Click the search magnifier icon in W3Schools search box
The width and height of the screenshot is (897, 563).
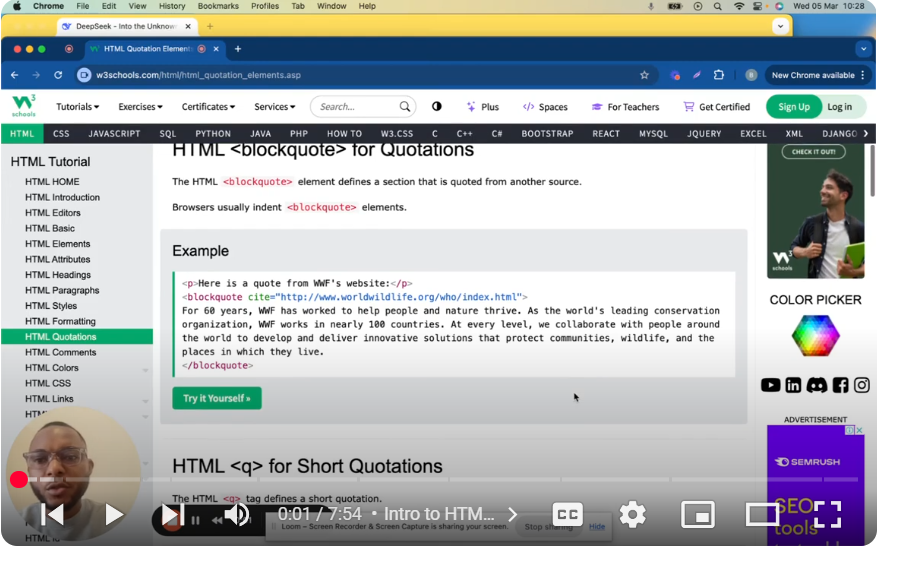coord(404,106)
